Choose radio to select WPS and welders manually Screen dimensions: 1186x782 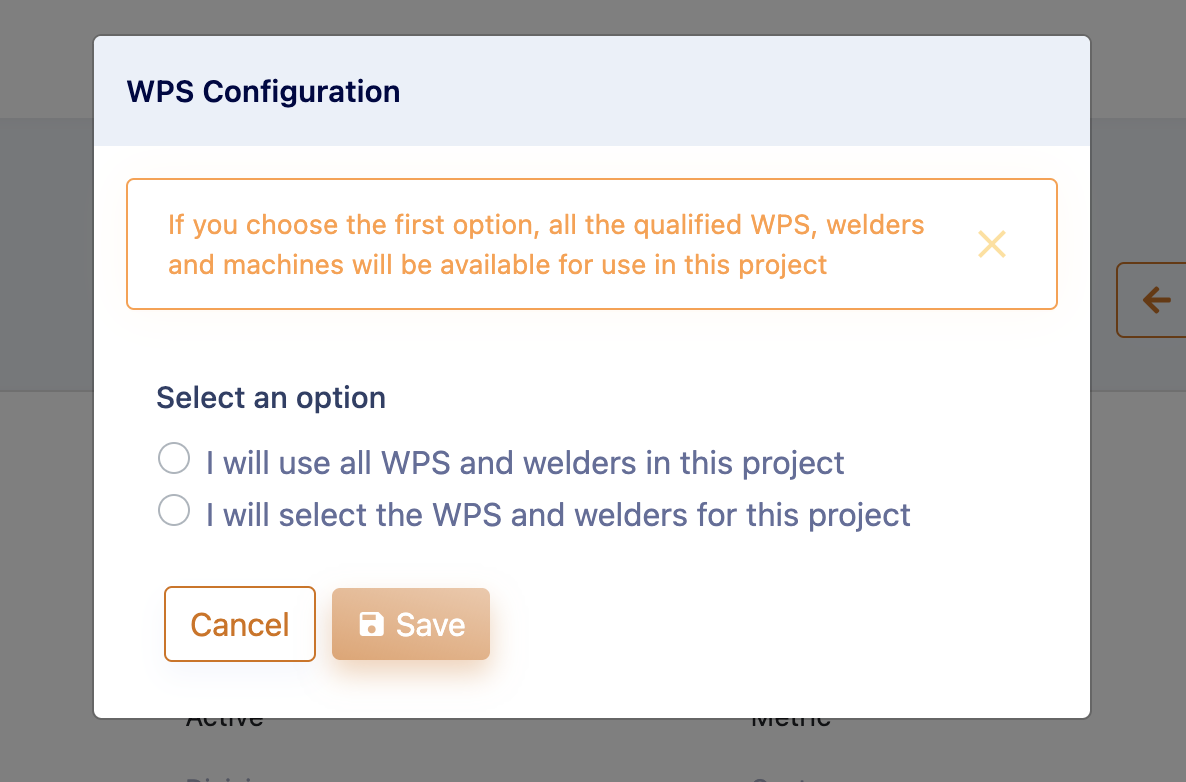[x=174, y=510]
